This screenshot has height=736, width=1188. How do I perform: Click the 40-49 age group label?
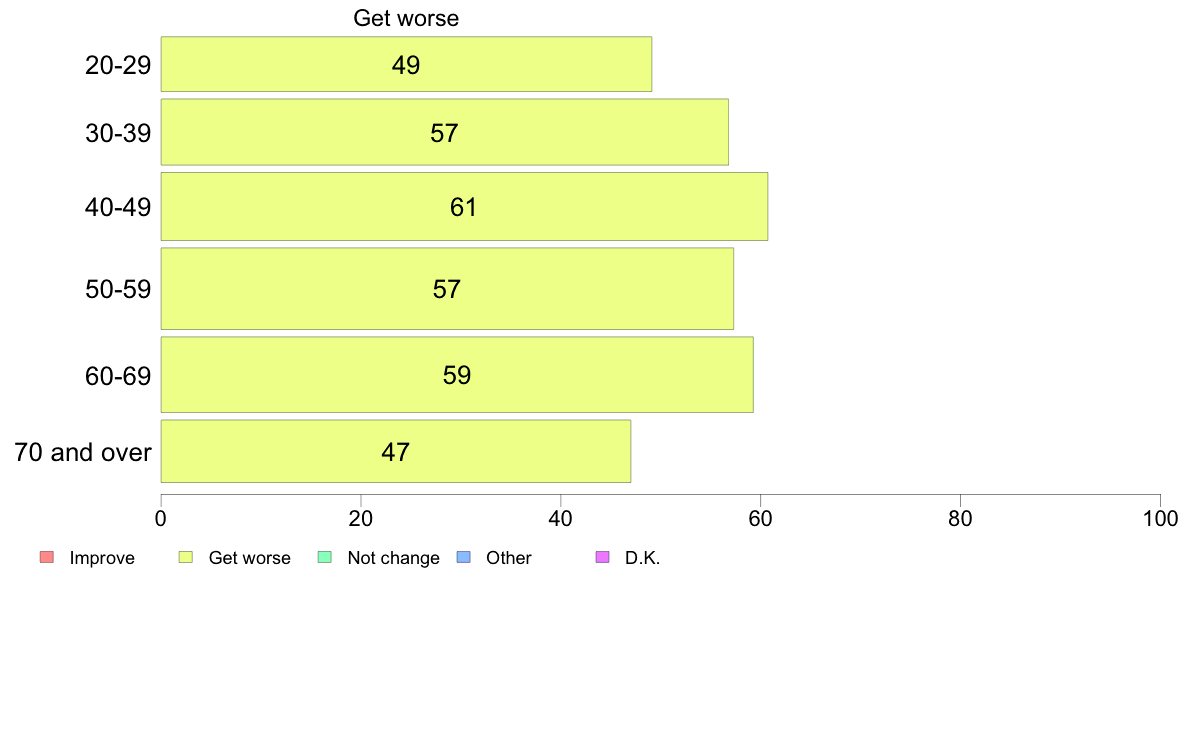coord(118,207)
